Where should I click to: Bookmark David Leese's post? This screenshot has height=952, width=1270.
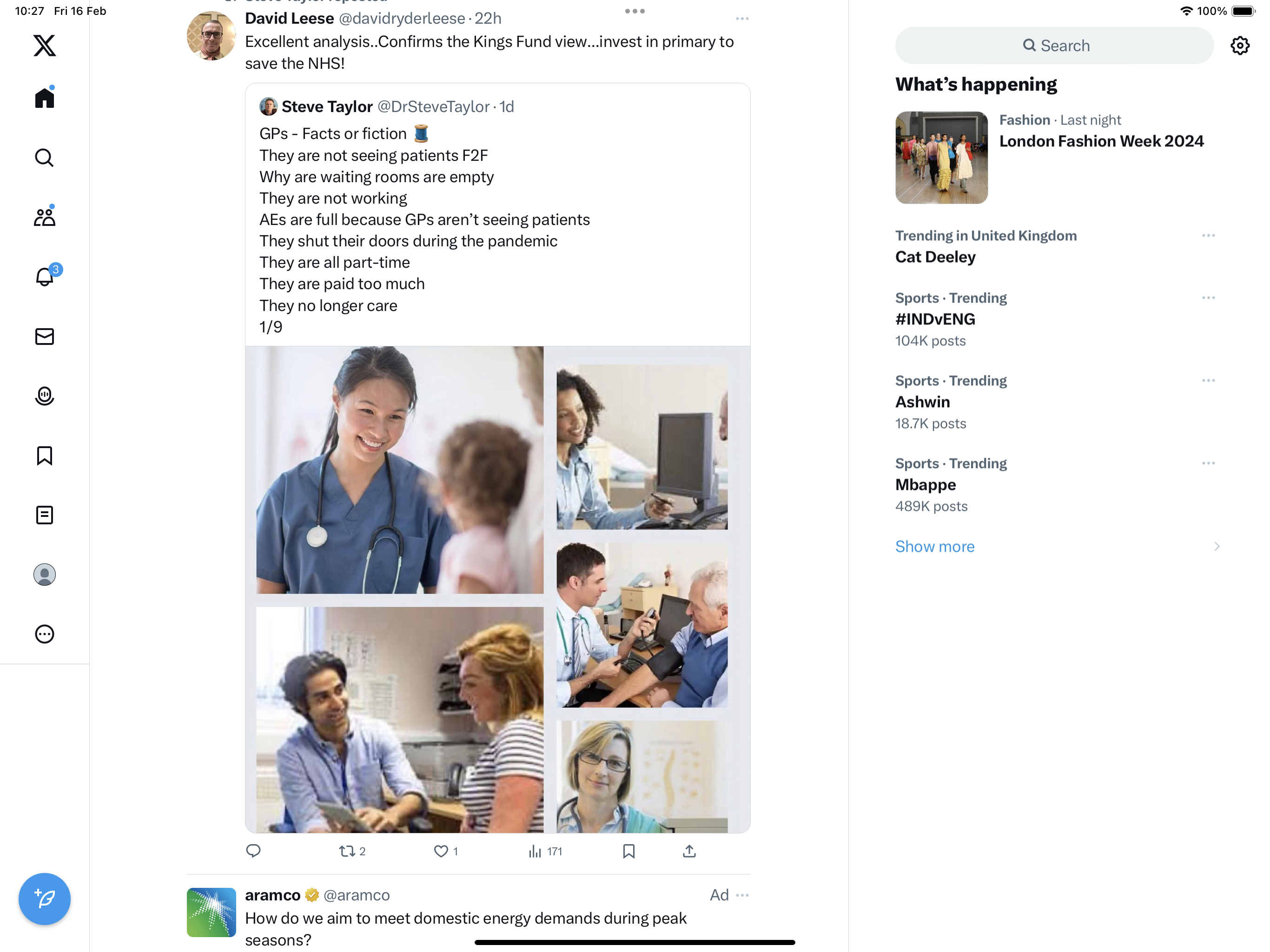(628, 851)
